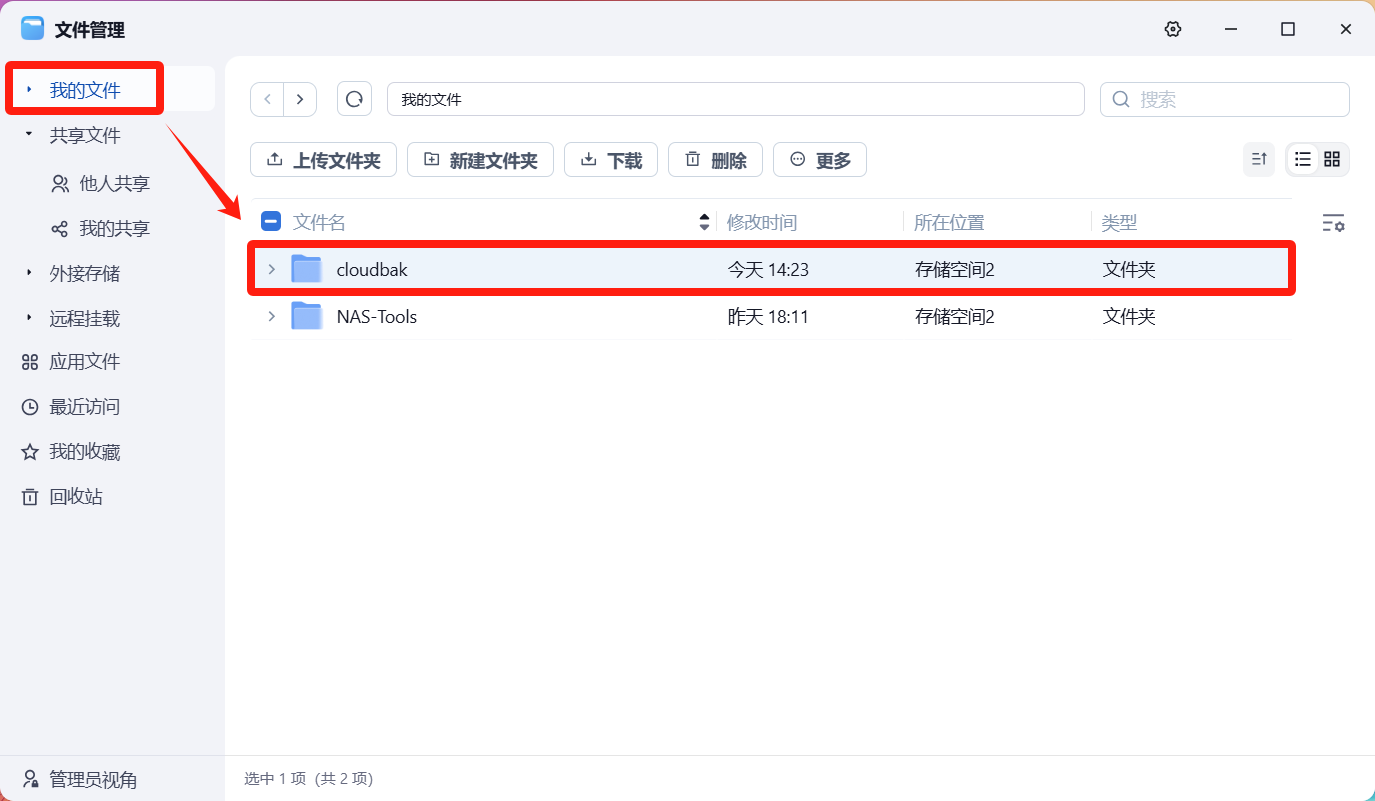The width and height of the screenshot is (1375, 801).
Task: Open settings gear in title bar
Action: (1173, 29)
